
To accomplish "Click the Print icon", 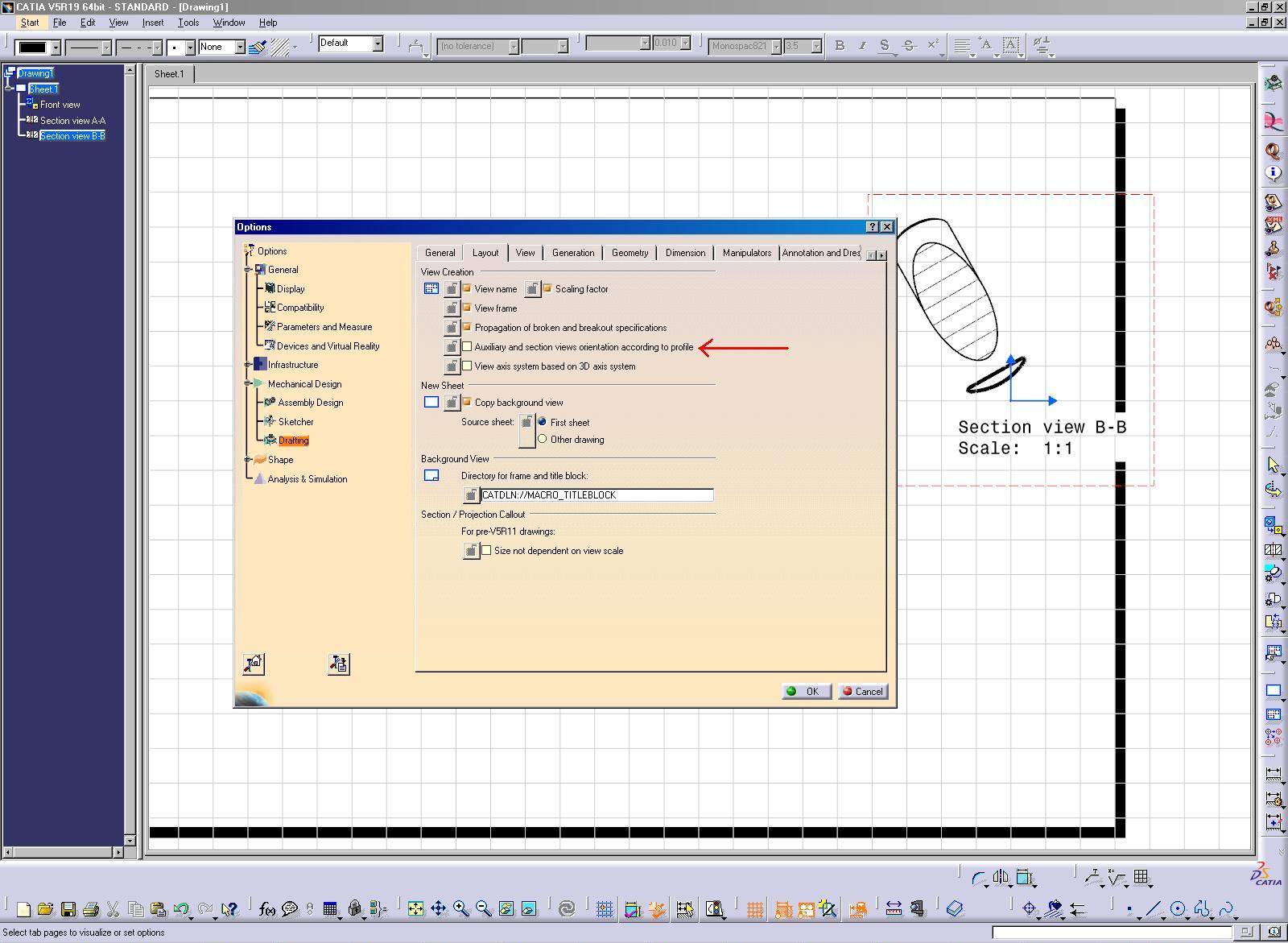I will click(91, 909).
